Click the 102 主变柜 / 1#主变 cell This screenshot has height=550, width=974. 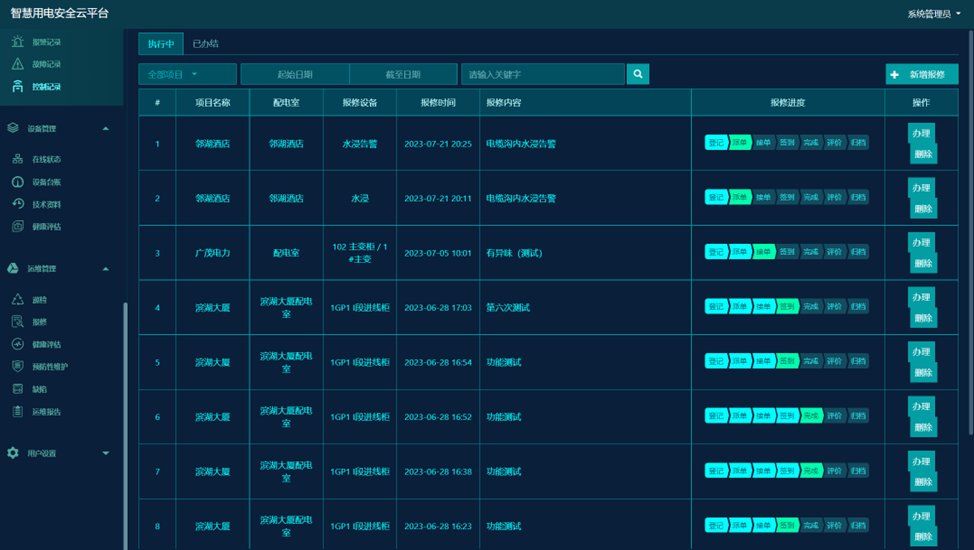click(x=360, y=253)
